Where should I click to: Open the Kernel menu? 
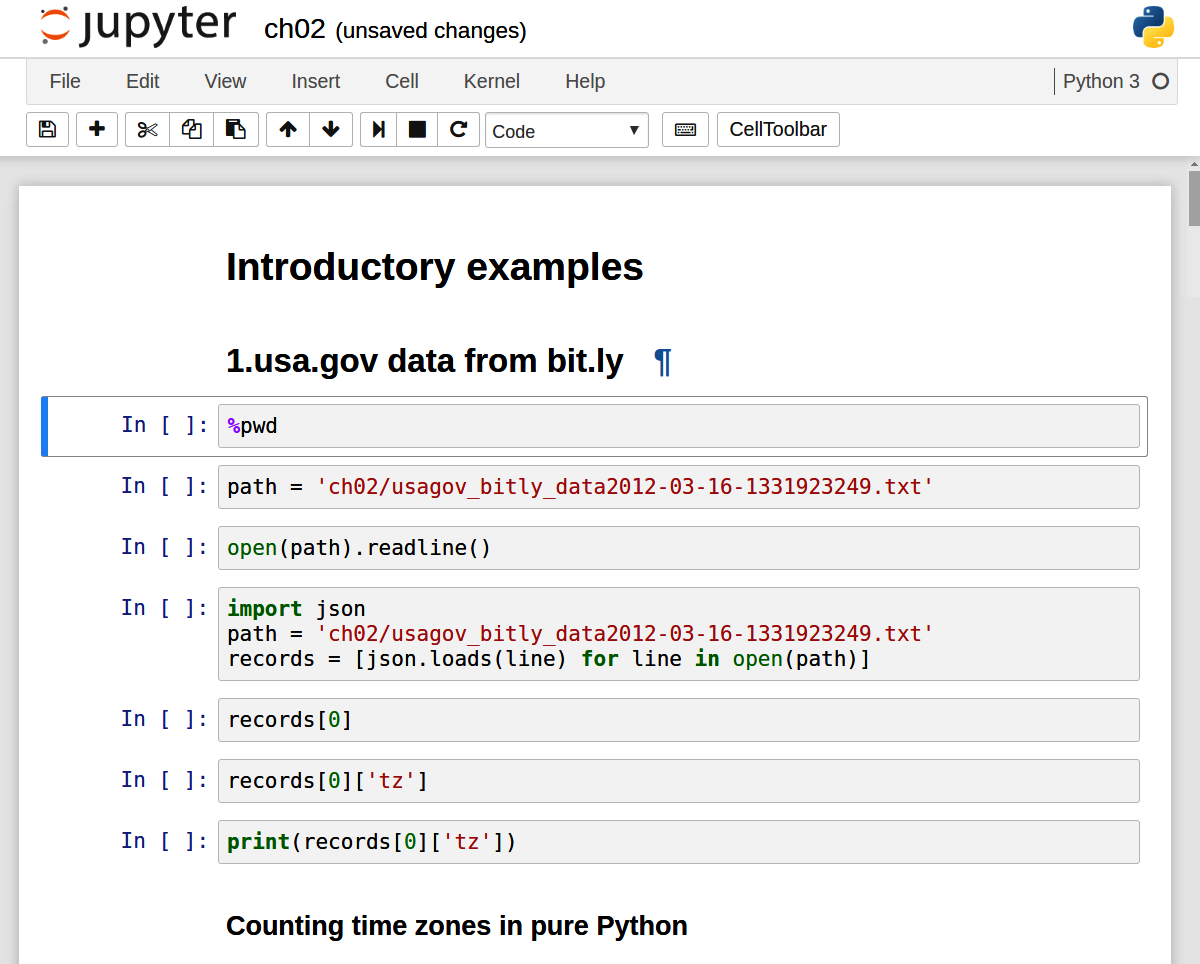coord(491,81)
